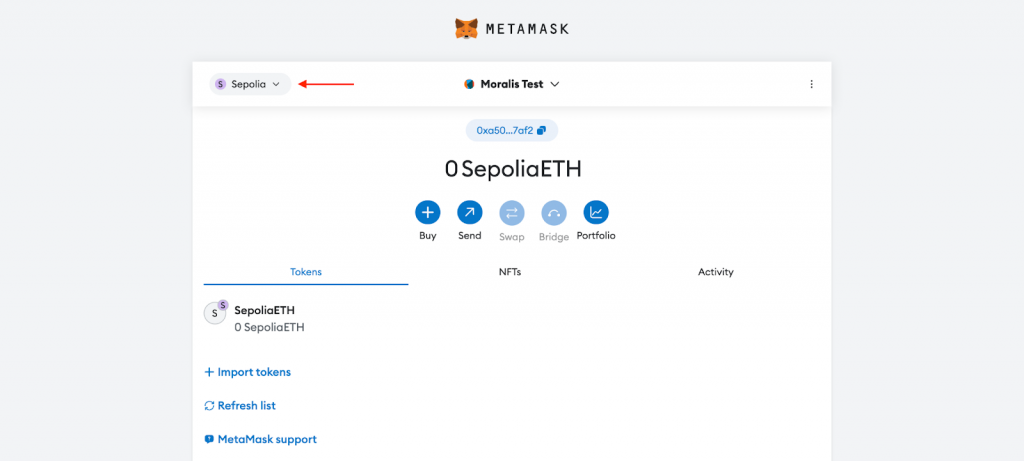The image size is (1024, 461).
Task: Click the Sepolia network badge icon
Action: 220,84
